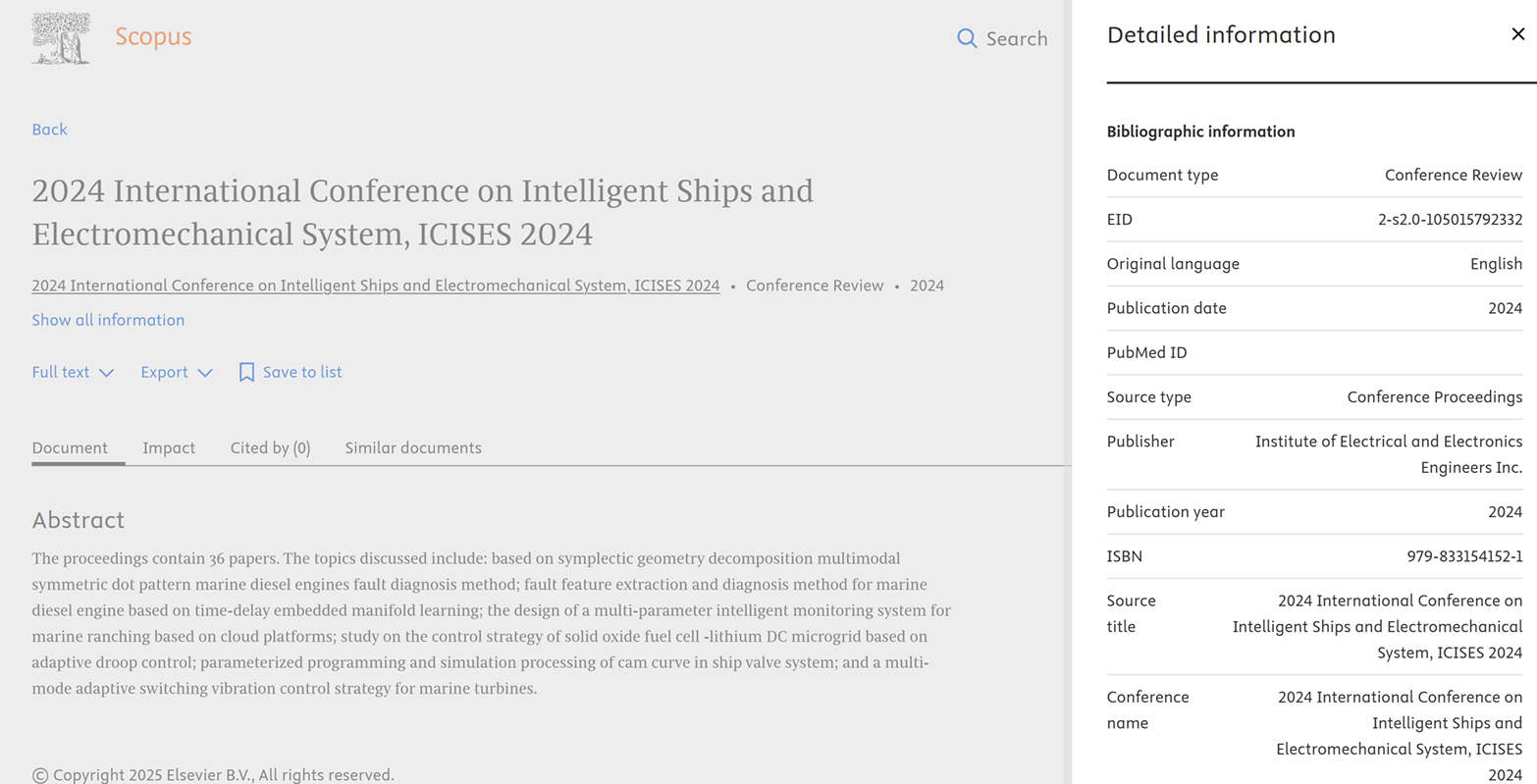
Task: Click the document title heading
Action: 423,212
